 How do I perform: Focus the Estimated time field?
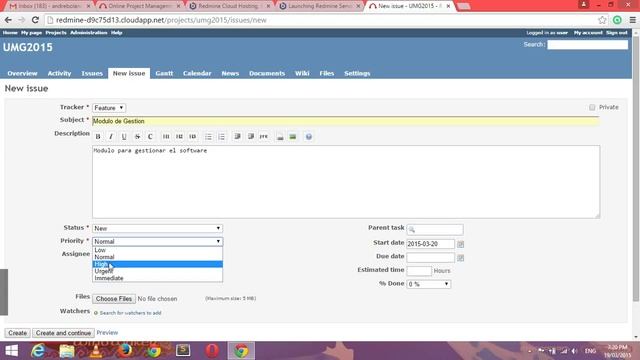point(419,271)
